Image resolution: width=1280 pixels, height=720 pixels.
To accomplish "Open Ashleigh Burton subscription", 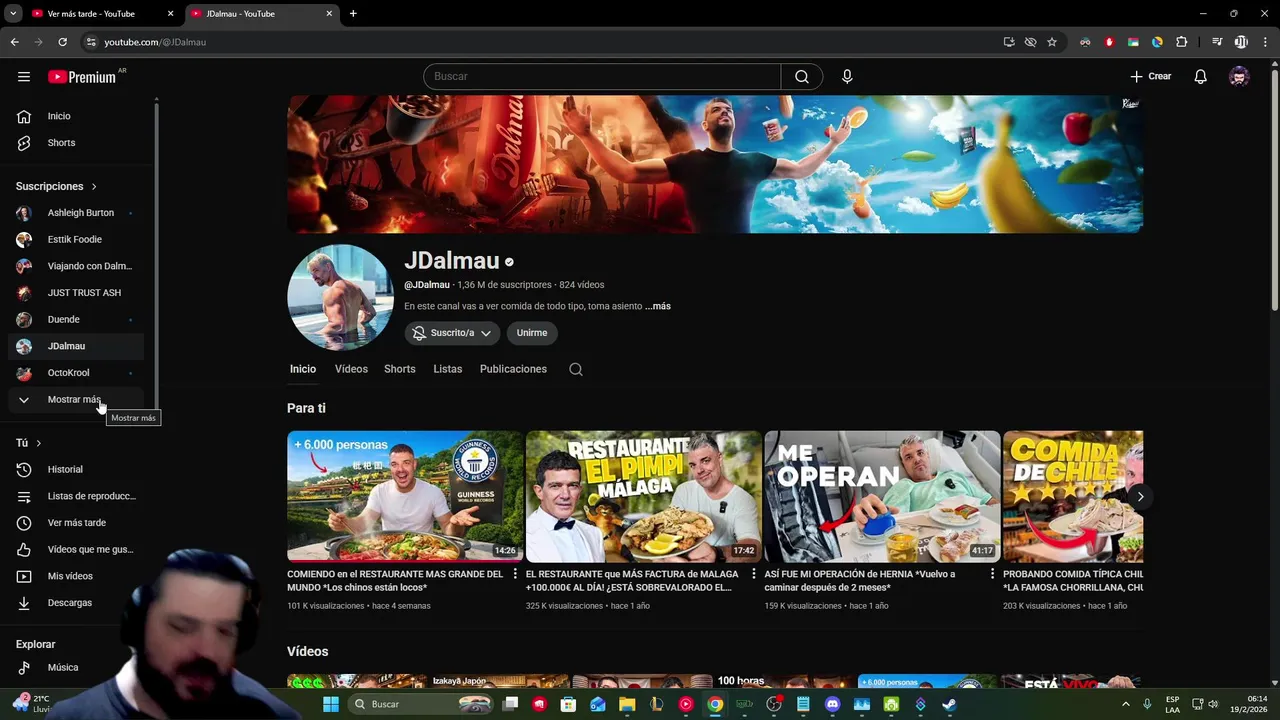I will (76, 213).
